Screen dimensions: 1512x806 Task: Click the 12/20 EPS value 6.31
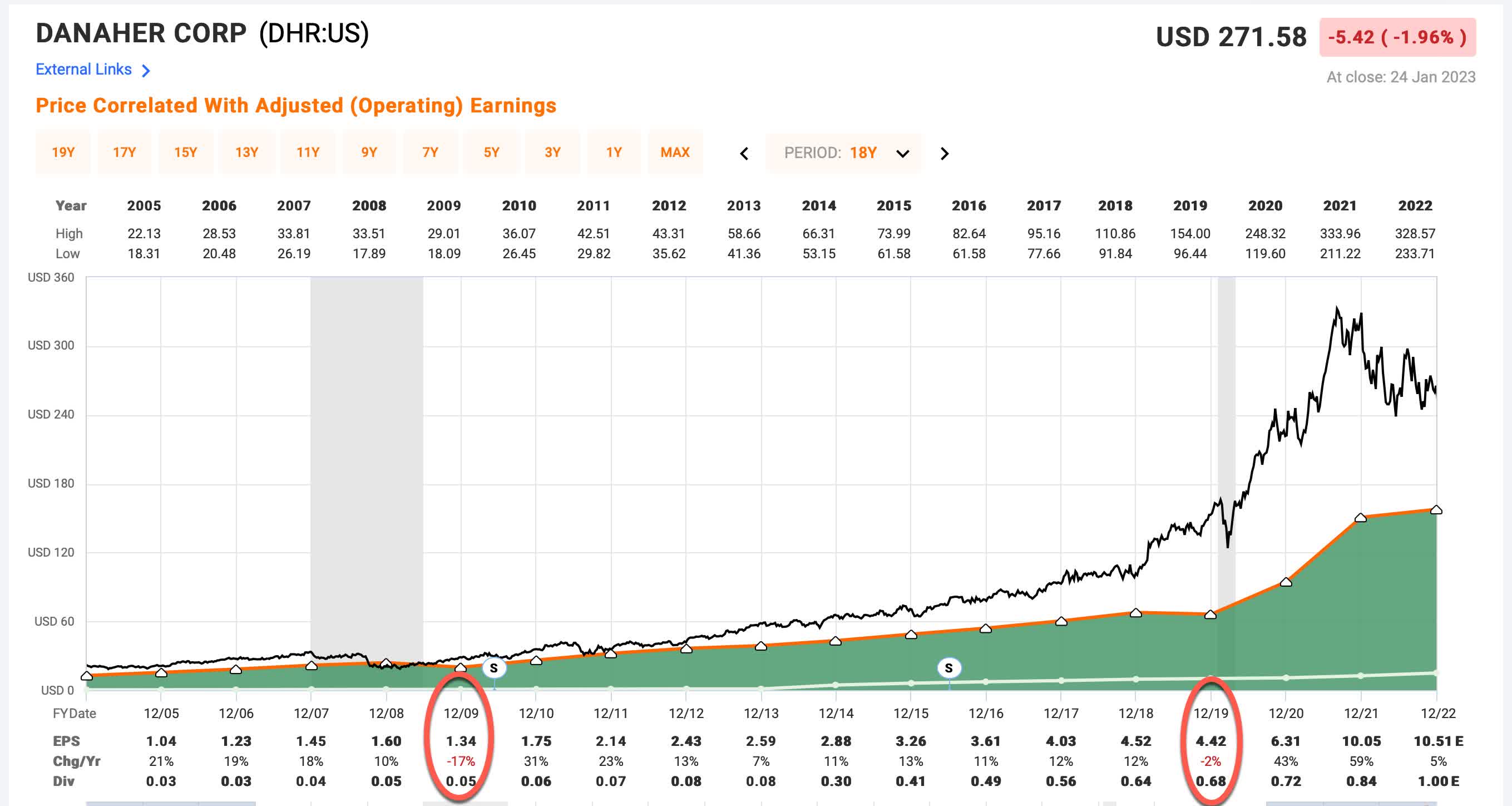click(1286, 741)
